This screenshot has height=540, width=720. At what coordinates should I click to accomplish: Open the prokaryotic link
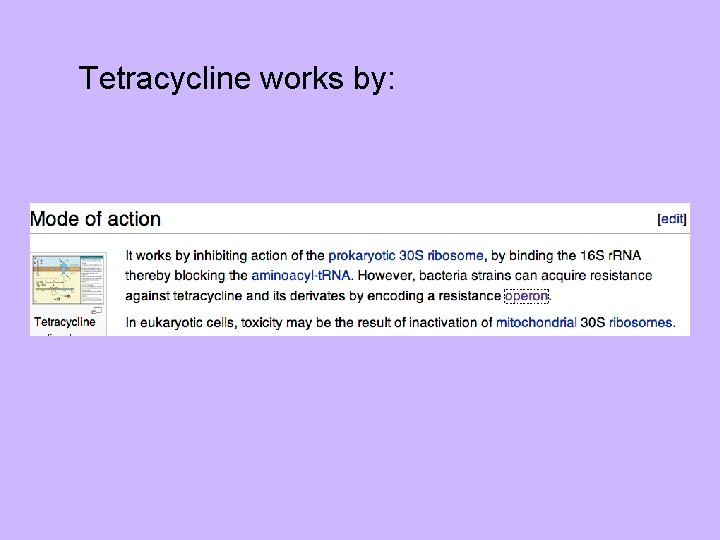(x=361, y=256)
